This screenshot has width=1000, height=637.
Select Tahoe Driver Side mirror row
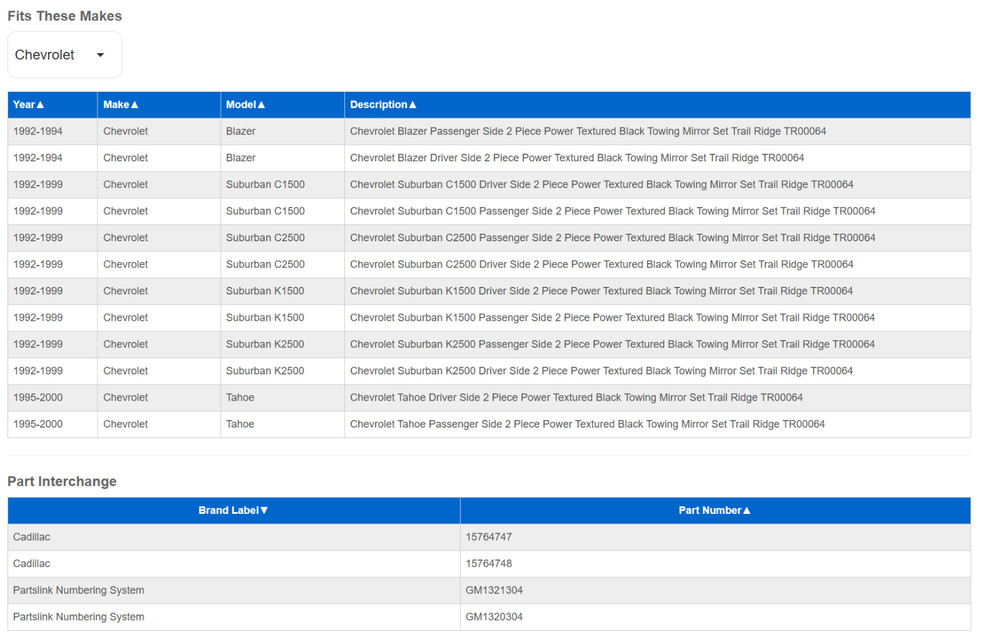click(x=576, y=398)
